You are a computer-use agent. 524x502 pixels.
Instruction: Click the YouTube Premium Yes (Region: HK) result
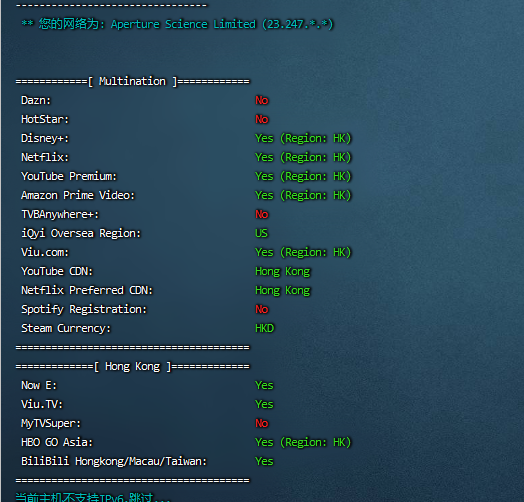(303, 176)
